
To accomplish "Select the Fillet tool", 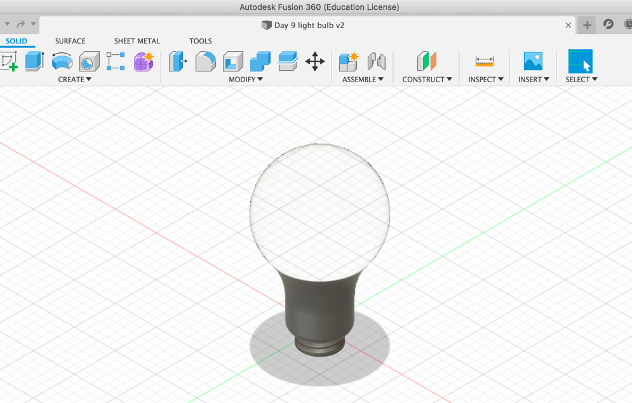I will 205,61.
